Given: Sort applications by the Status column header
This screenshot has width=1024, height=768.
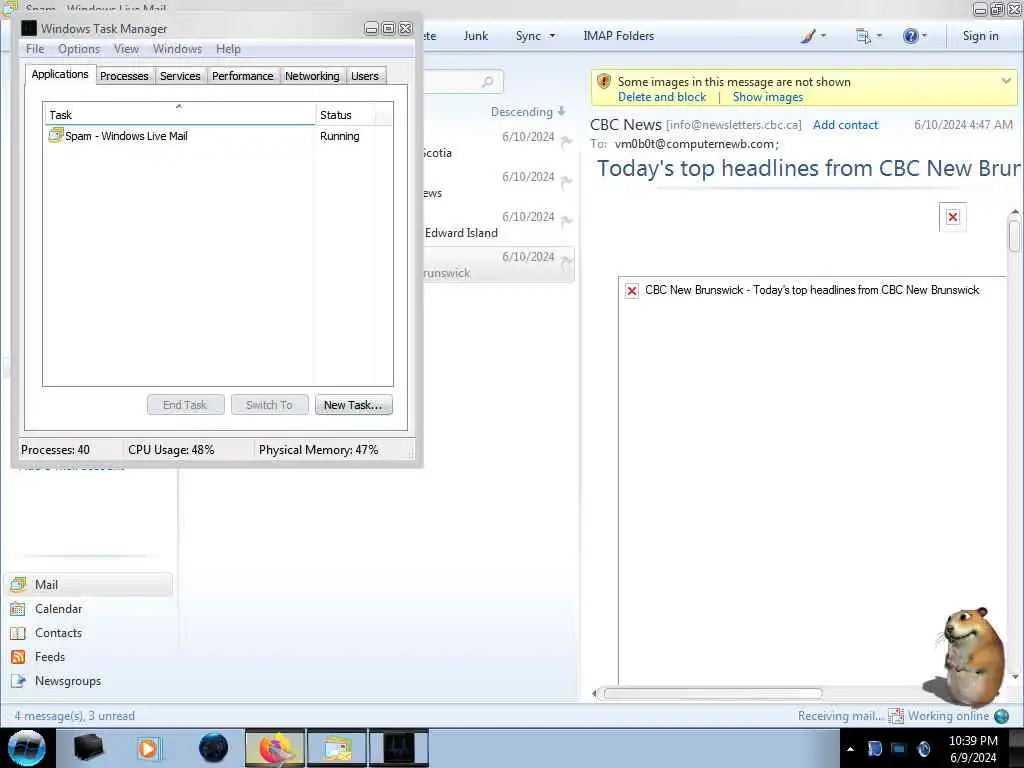Looking at the screenshot, I should (345, 114).
